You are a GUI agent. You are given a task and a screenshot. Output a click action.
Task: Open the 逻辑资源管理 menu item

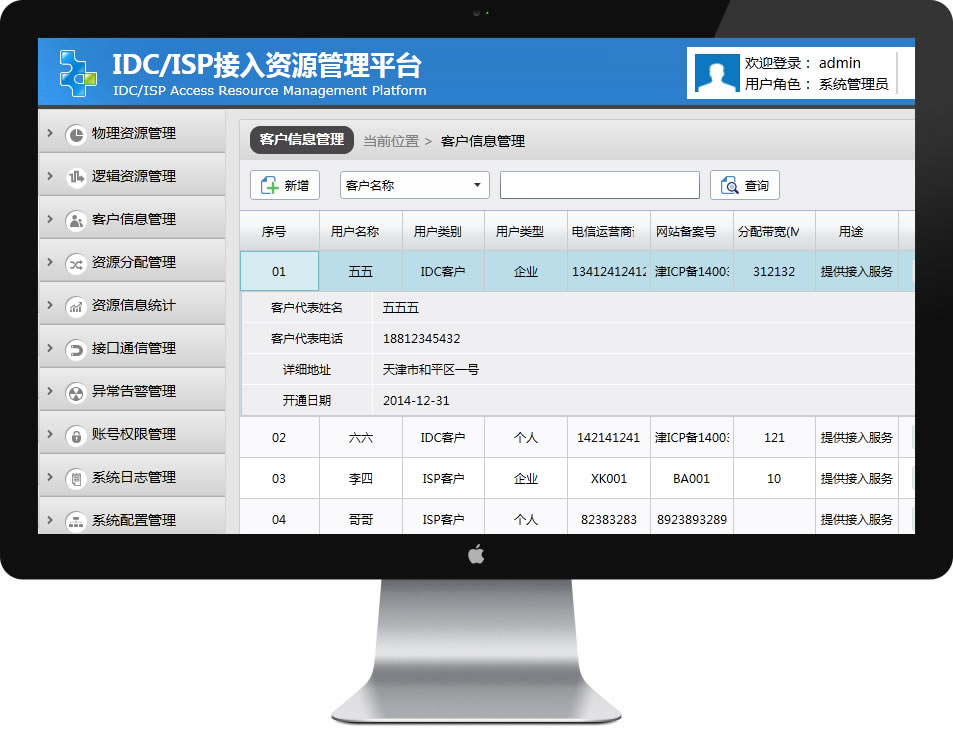[x=134, y=176]
